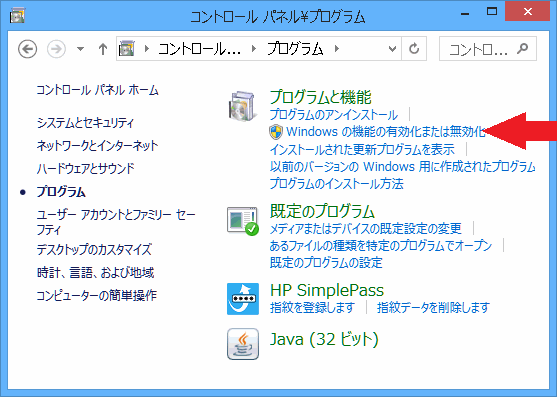Open ネットワークとインターネット category
The image size is (557, 397).
pyautogui.click(x=97, y=145)
